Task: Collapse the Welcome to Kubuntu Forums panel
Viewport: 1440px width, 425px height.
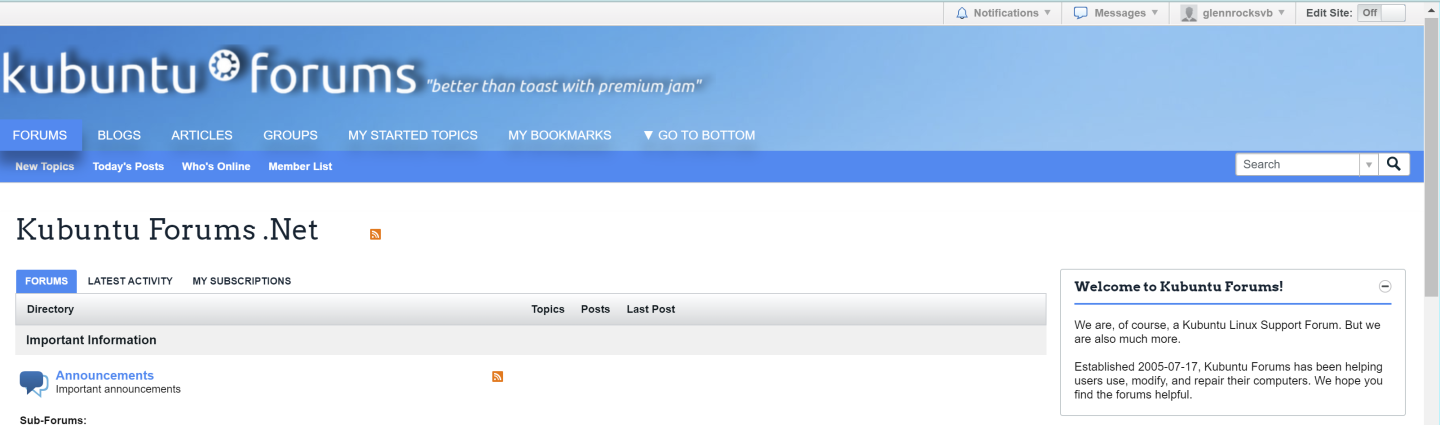Action: point(1385,286)
